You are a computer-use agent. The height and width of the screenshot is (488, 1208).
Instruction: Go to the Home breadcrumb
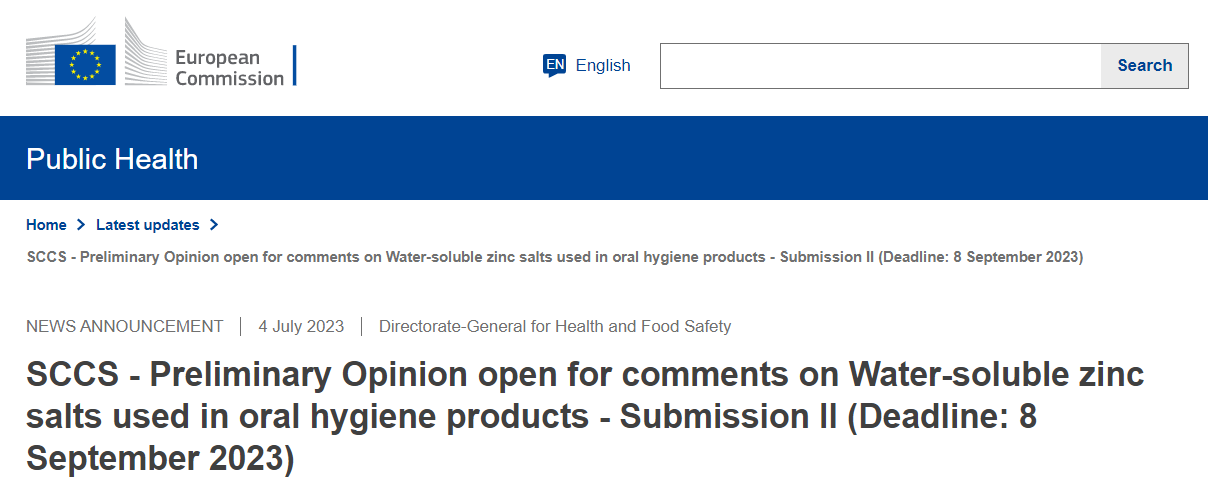pos(46,225)
